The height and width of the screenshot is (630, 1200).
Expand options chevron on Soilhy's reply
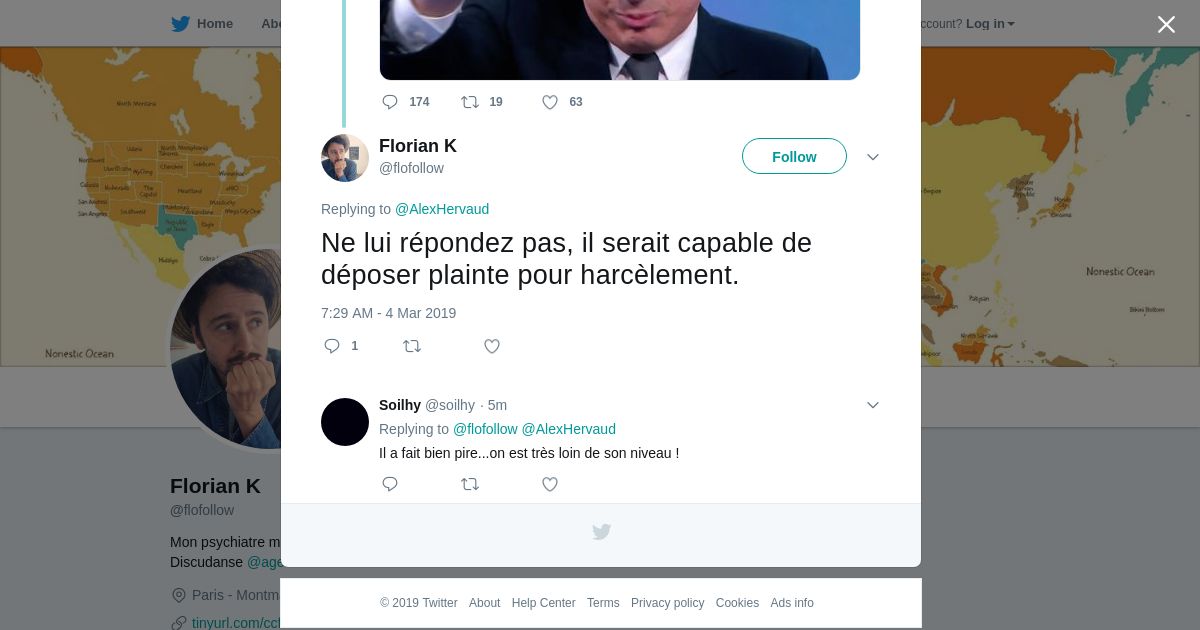[873, 405]
